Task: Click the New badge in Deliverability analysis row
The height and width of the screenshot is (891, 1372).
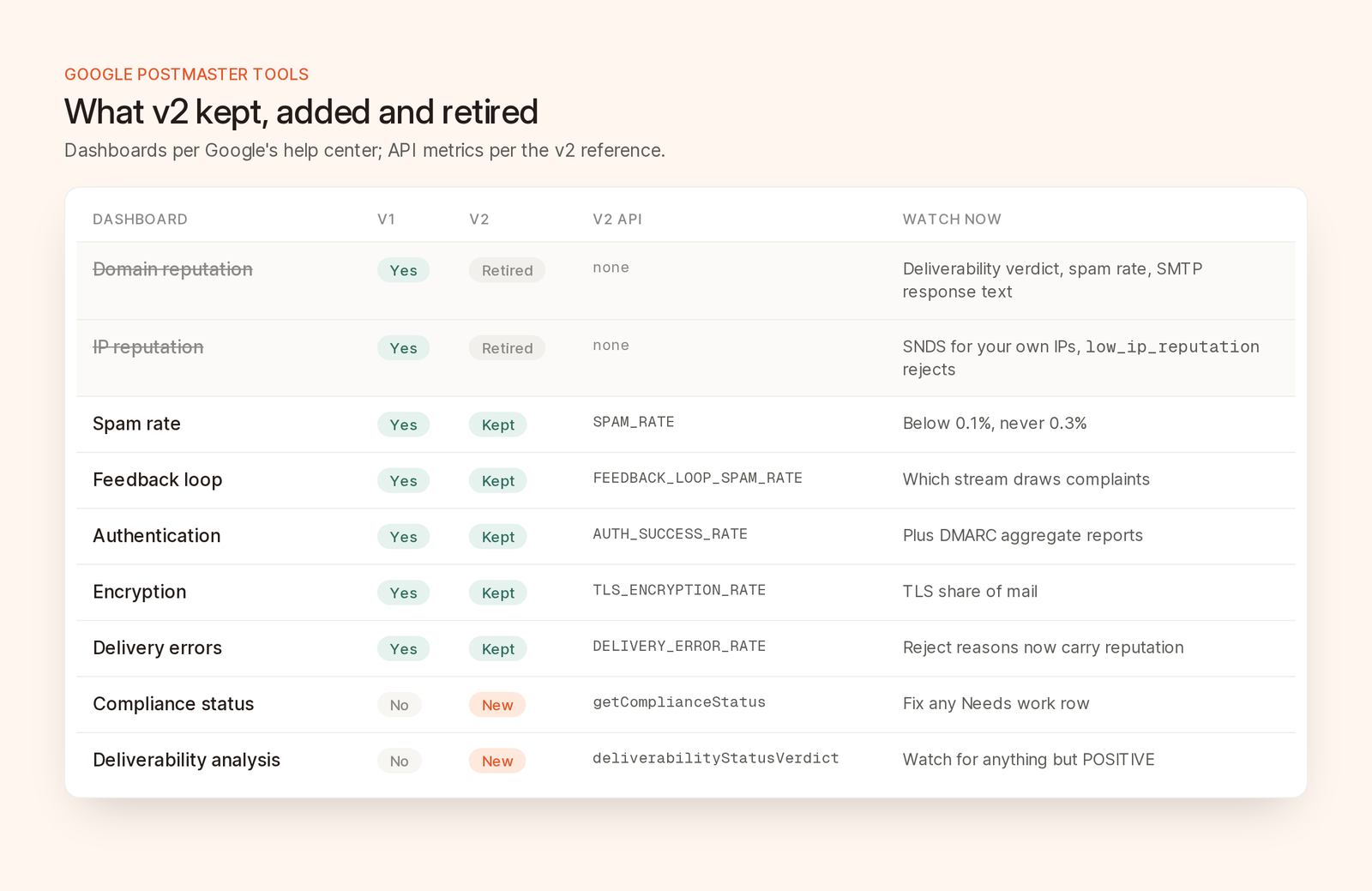Action: [497, 762]
